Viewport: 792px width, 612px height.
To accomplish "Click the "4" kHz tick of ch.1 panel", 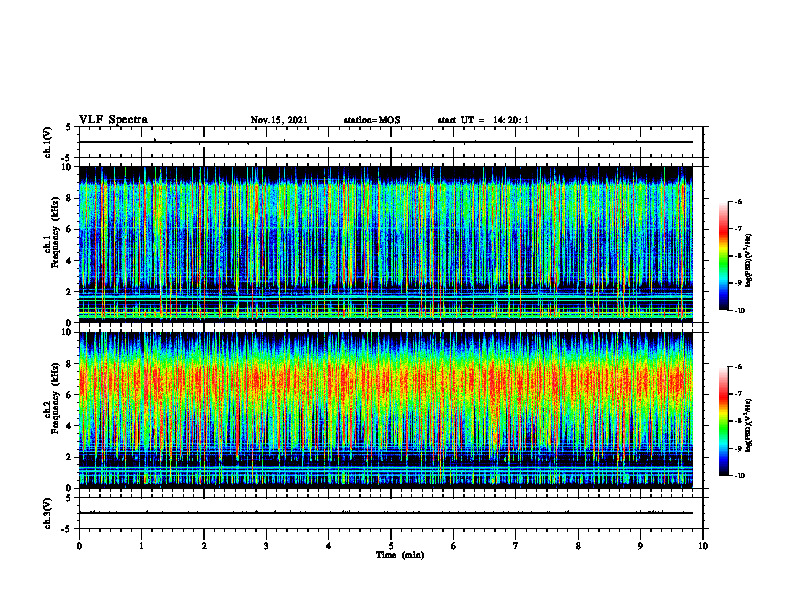I will point(70,261).
